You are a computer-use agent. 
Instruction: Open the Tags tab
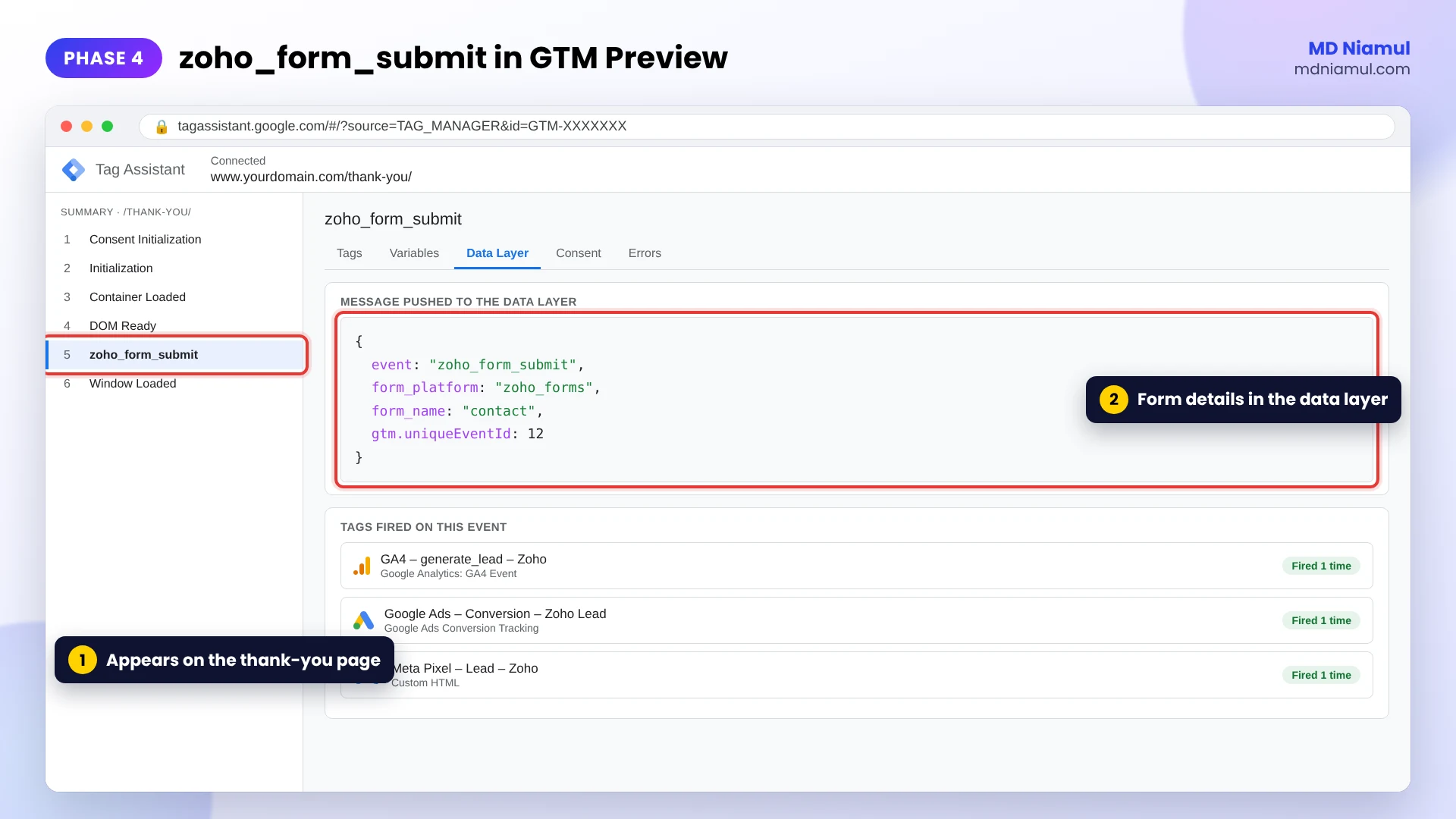[x=349, y=253]
